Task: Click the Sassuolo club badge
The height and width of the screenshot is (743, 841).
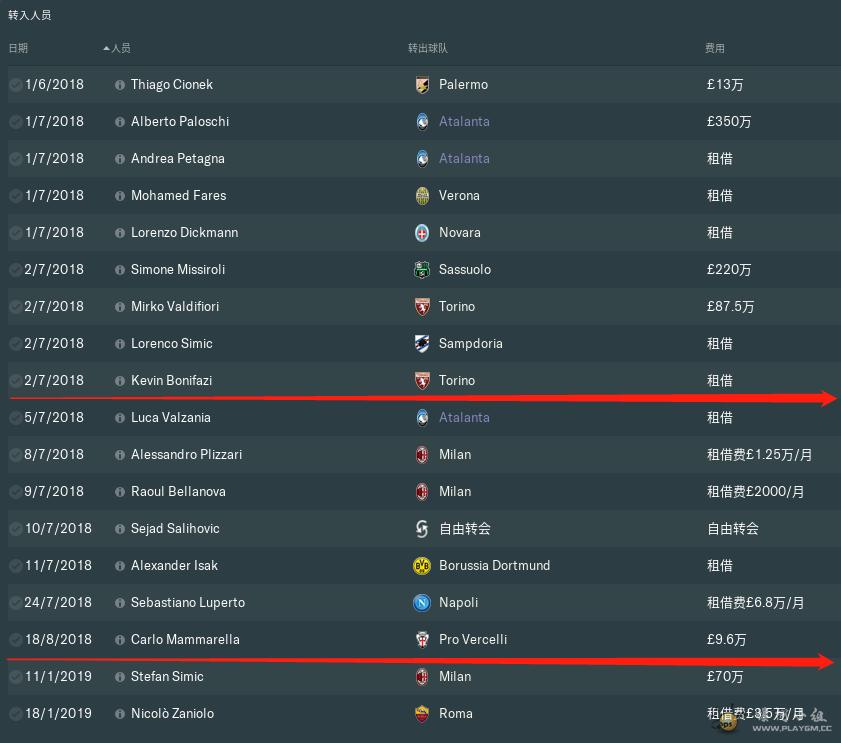Action: click(422, 269)
